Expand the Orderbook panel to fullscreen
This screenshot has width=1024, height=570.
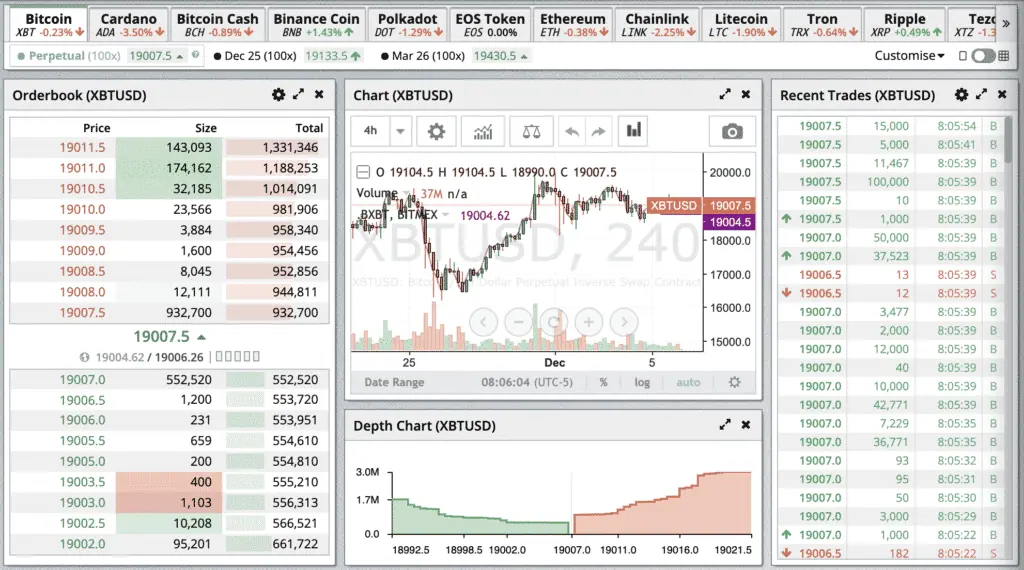point(298,94)
